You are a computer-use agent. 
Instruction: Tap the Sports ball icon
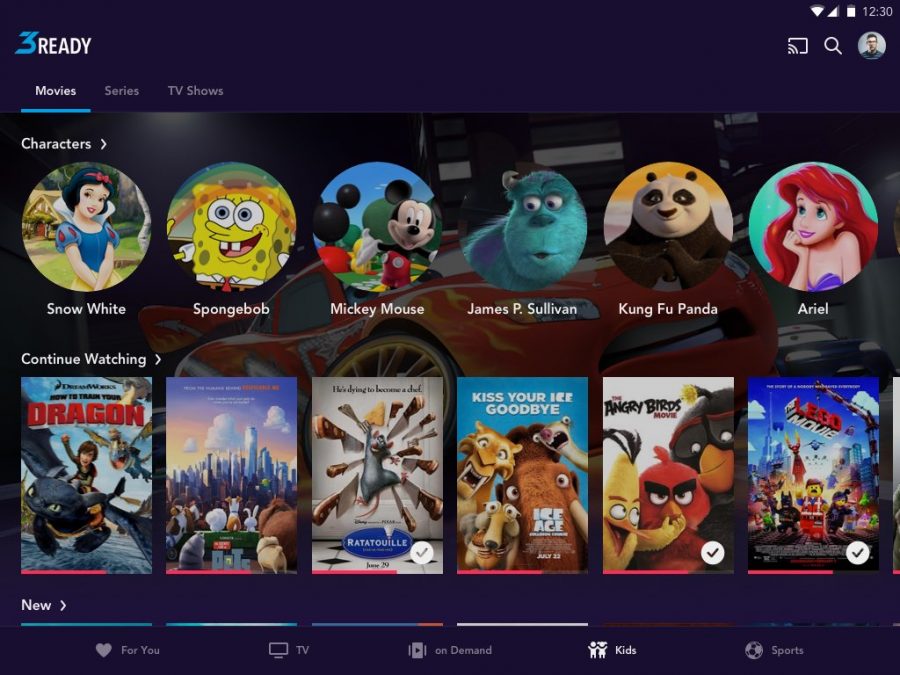click(x=754, y=650)
